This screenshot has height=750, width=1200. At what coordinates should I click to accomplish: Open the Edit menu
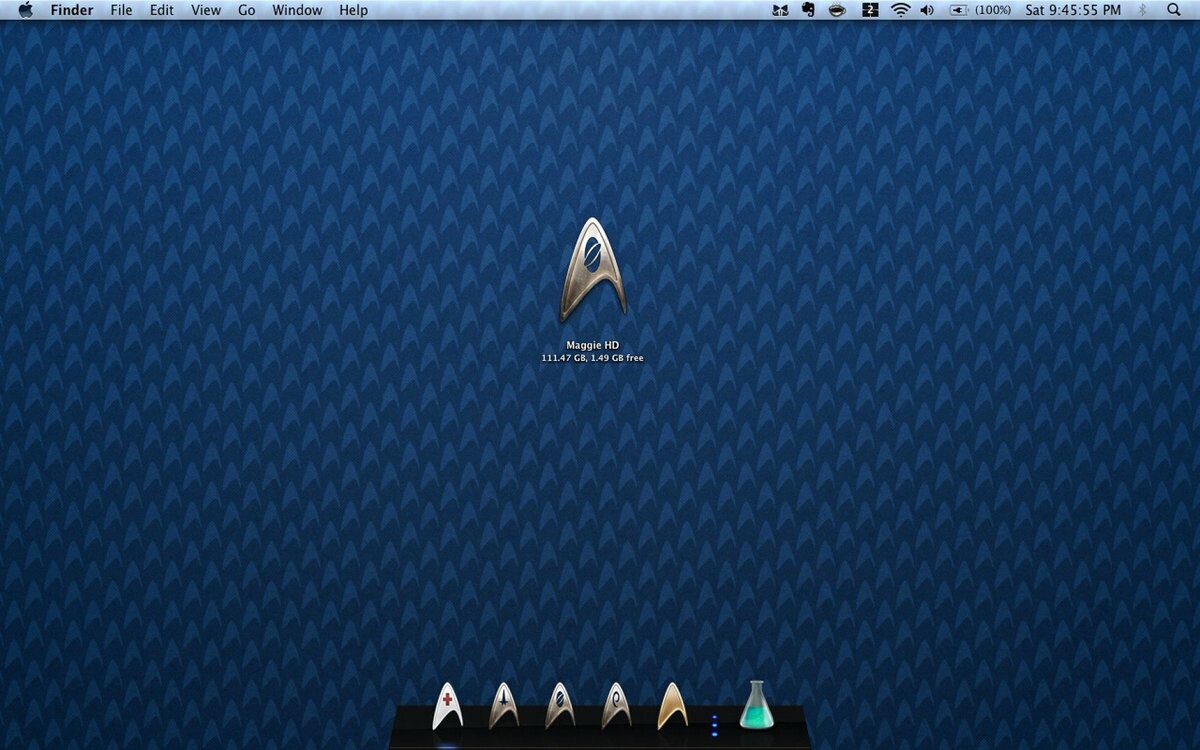point(161,10)
